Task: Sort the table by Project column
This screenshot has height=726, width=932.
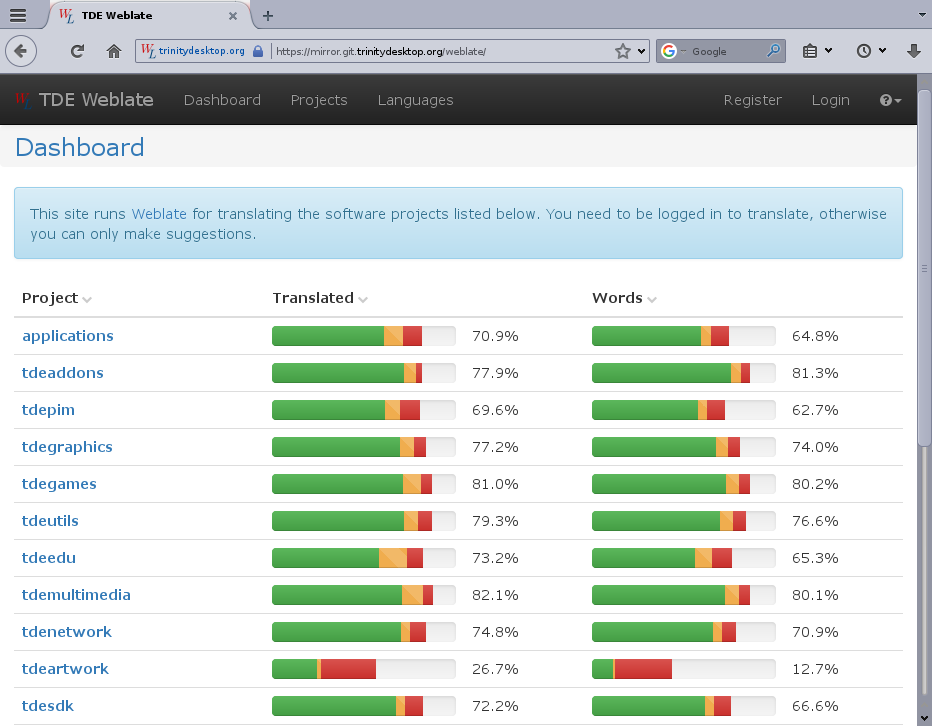Action: (56, 298)
